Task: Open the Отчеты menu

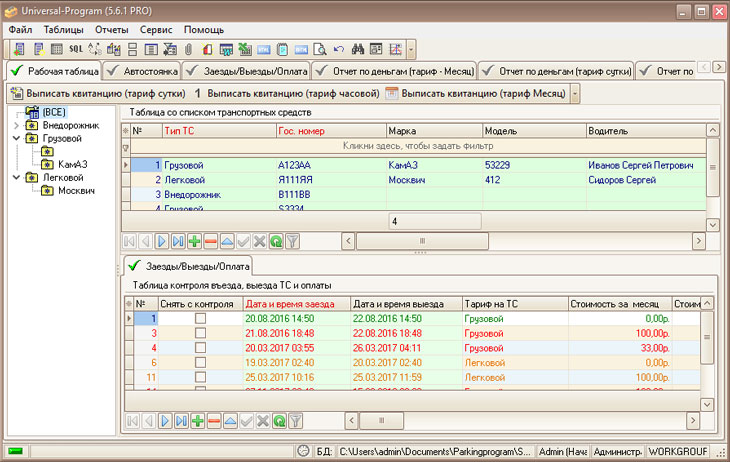Action: [111, 30]
